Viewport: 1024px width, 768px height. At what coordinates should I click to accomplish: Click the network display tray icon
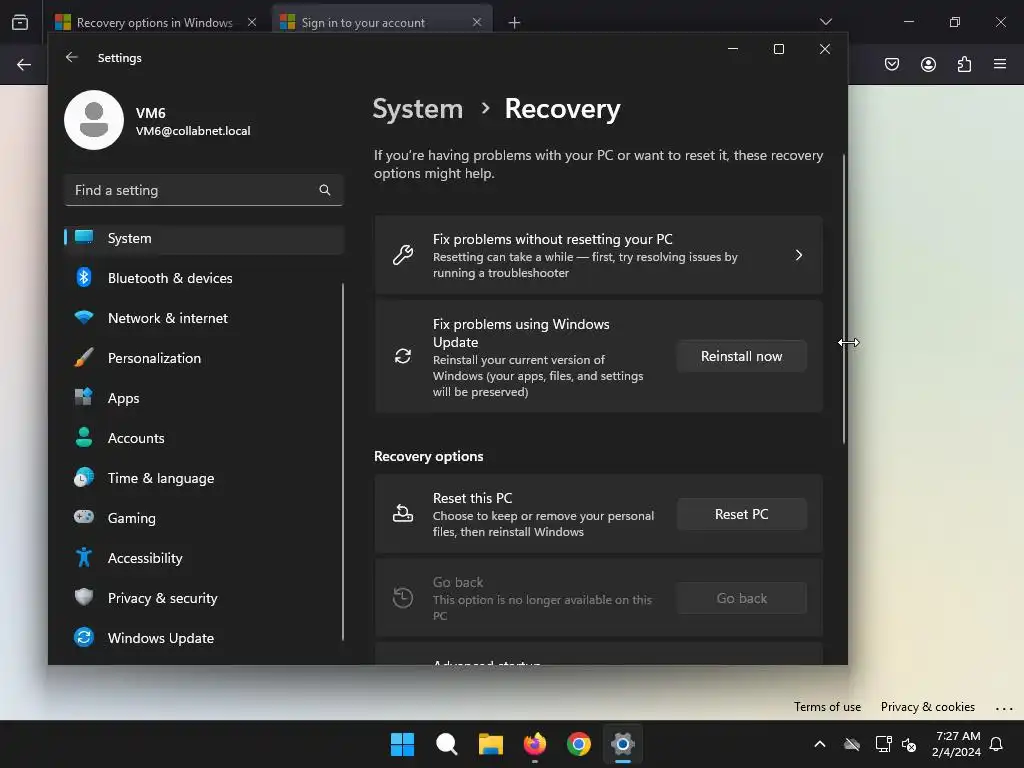[883, 744]
